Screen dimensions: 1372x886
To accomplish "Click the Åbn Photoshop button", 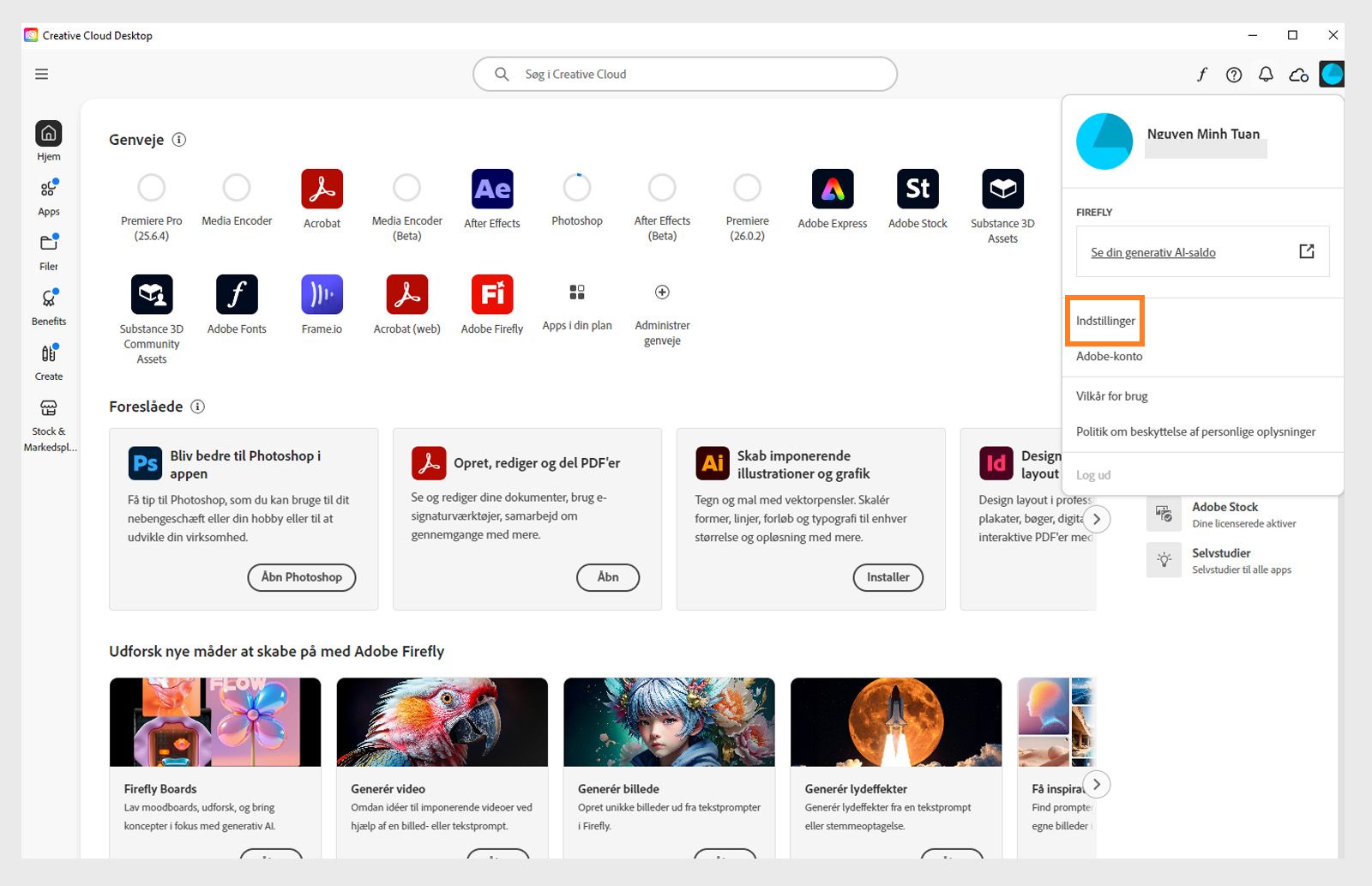I will tap(301, 577).
